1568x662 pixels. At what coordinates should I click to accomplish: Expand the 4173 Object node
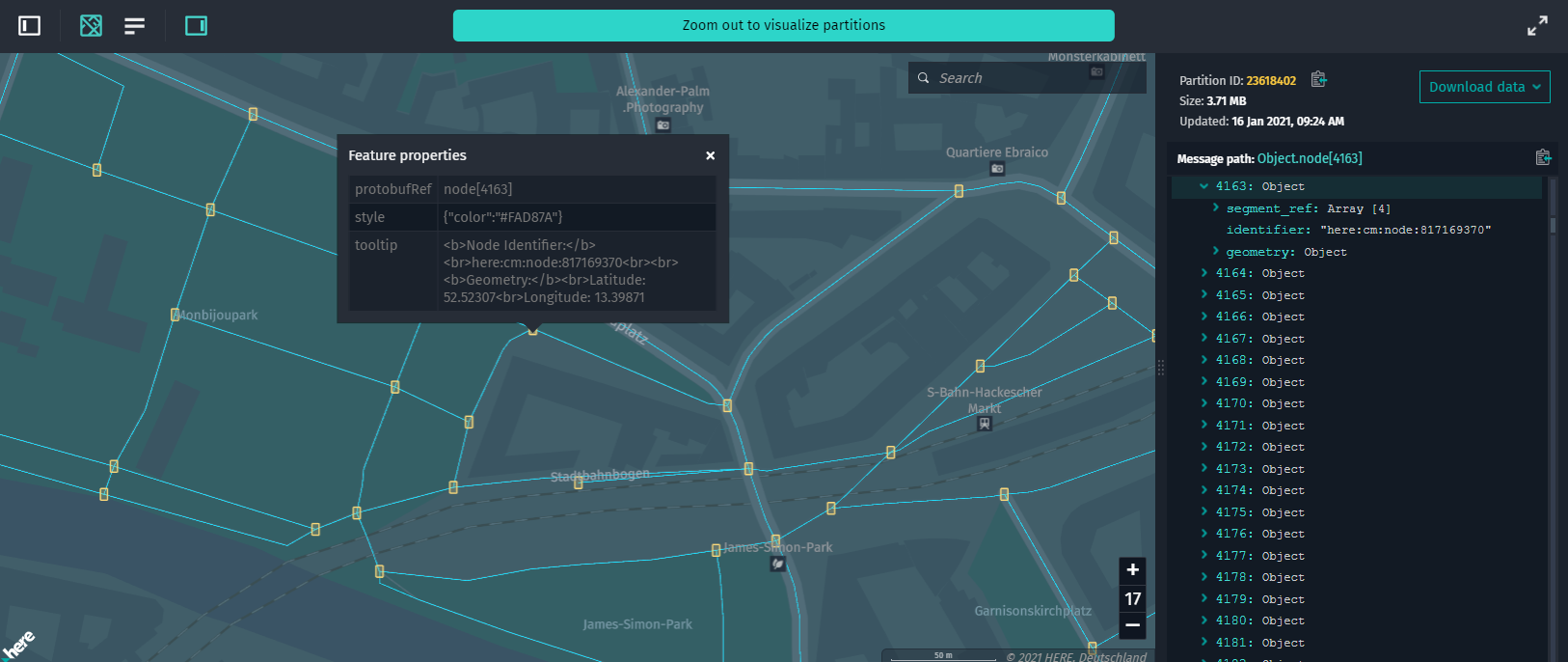pos(1203,469)
